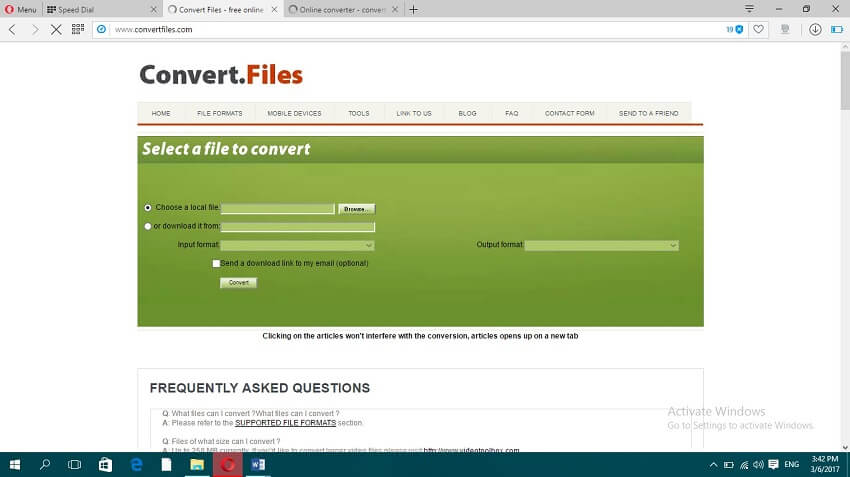The image size is (850, 477).
Task: Open FILE FORMATS in site navigation
Action: point(220,113)
